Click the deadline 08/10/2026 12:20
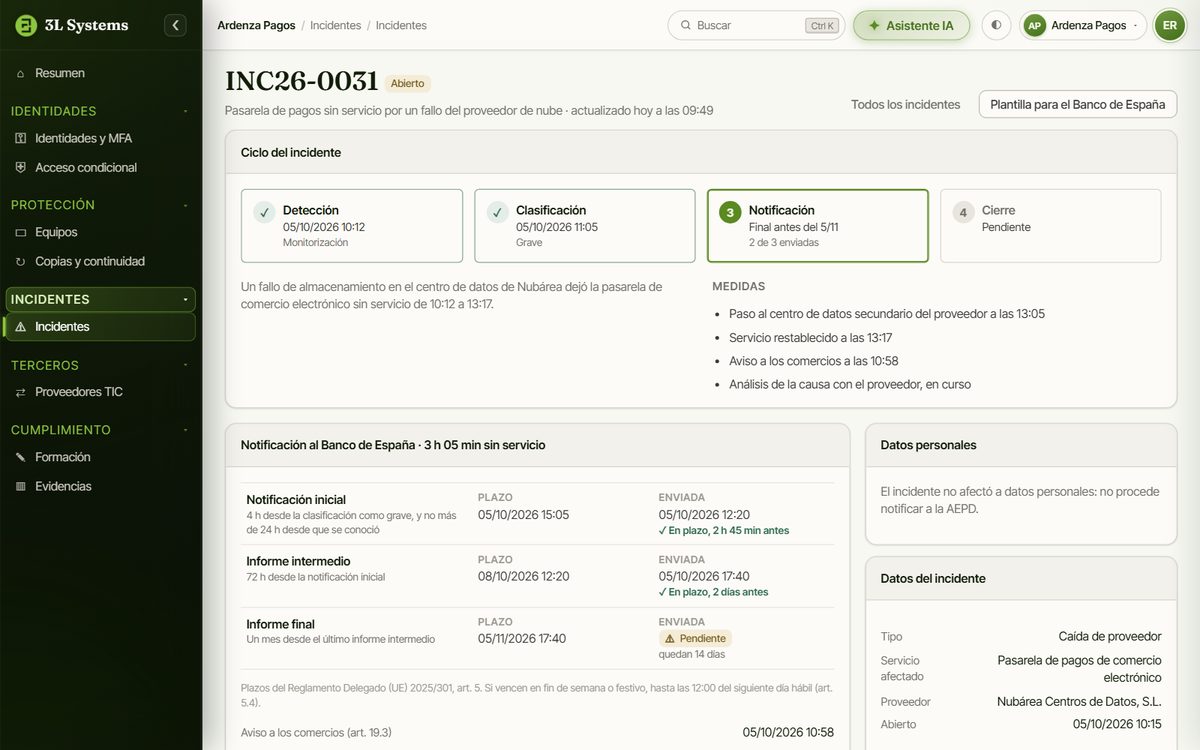 click(x=523, y=576)
